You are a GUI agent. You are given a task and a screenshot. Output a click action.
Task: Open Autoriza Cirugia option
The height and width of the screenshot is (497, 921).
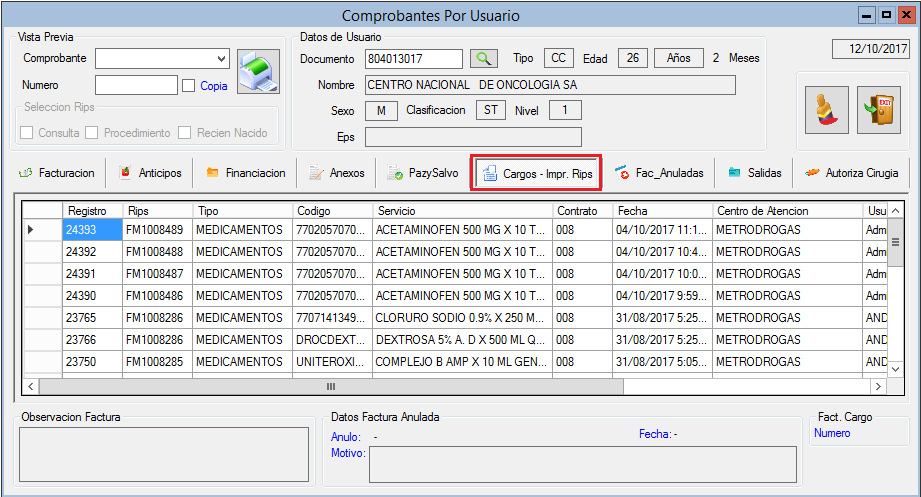pyautogui.click(x=851, y=173)
